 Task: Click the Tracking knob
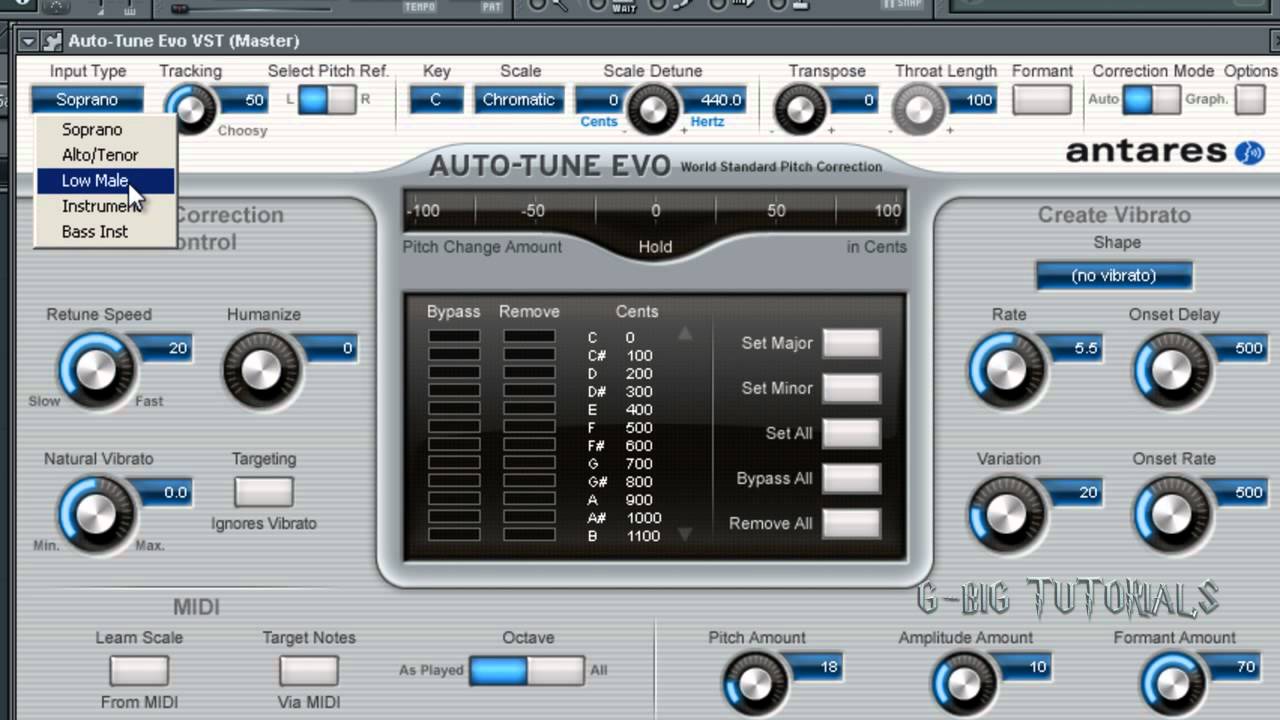[x=190, y=108]
